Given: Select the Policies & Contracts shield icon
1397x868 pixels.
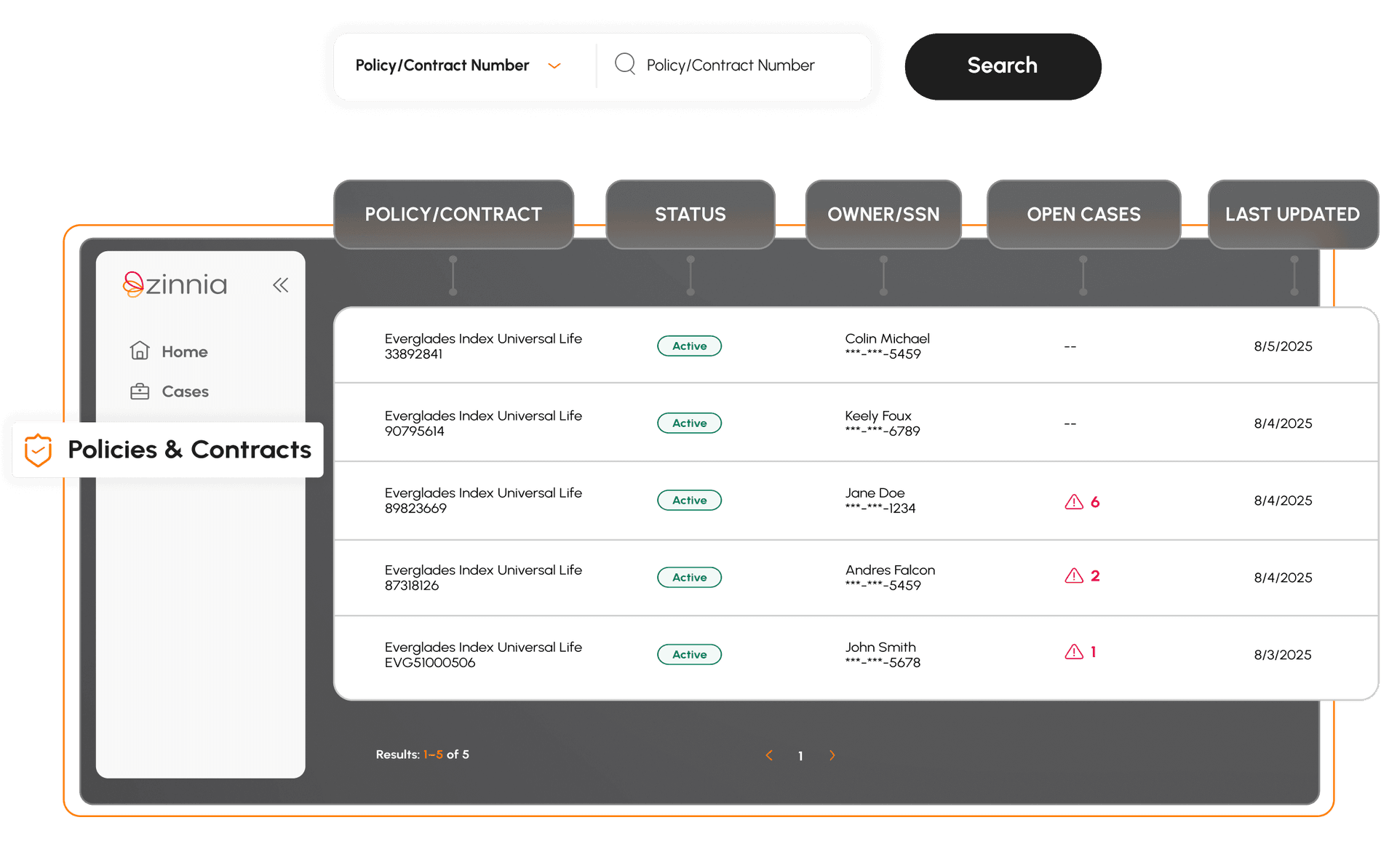Looking at the screenshot, I should [x=36, y=450].
